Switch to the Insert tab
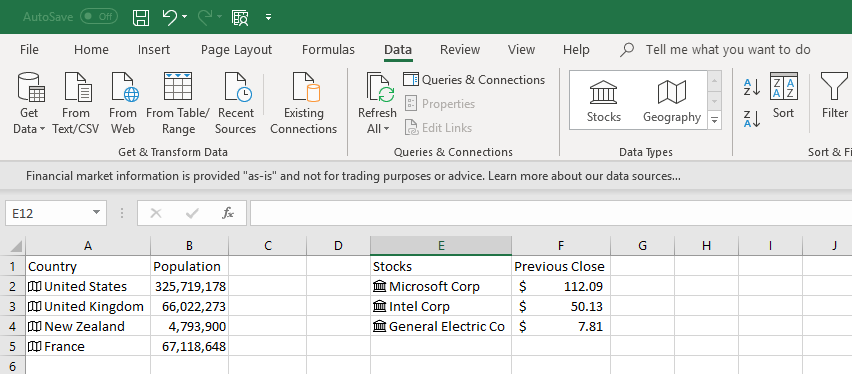Image resolution: width=852 pixels, height=374 pixels. pyautogui.click(x=154, y=49)
